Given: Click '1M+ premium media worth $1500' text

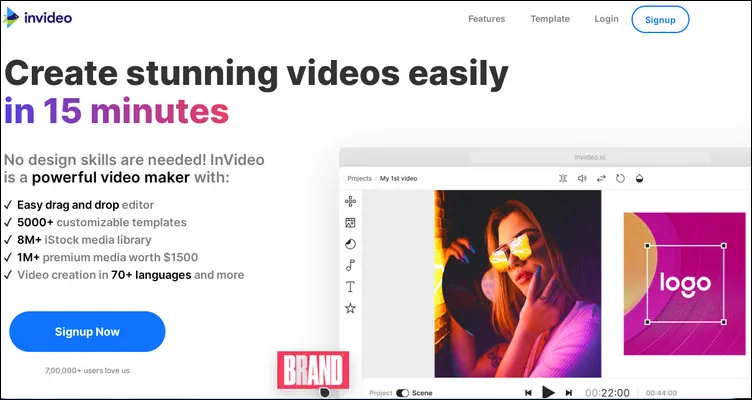Looking at the screenshot, I should pyautogui.click(x=107, y=257).
